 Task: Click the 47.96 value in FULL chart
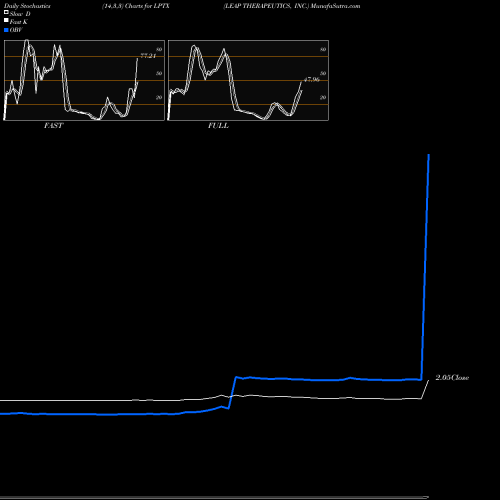[312, 80]
